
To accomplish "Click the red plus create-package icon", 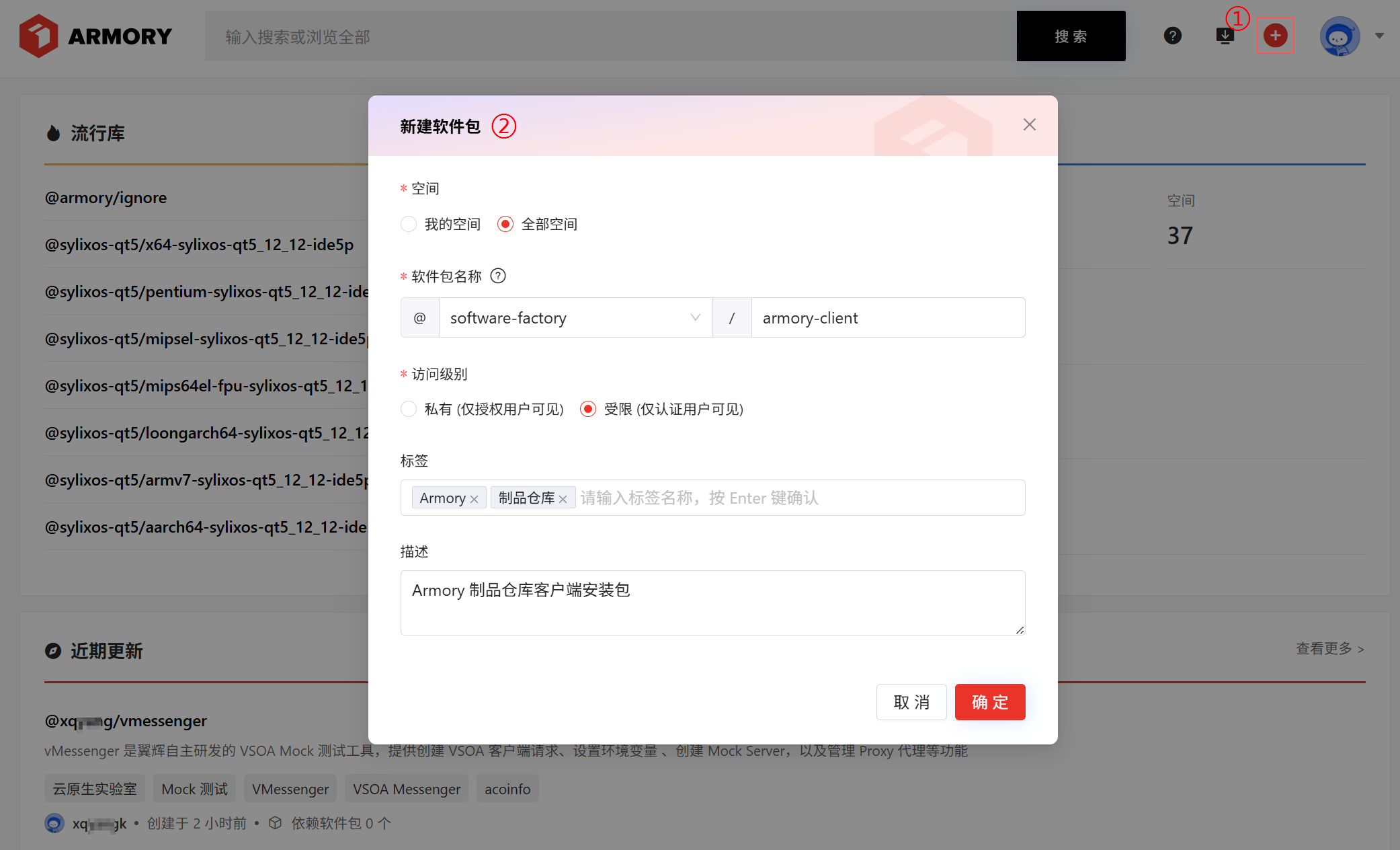I will 1275,36.
